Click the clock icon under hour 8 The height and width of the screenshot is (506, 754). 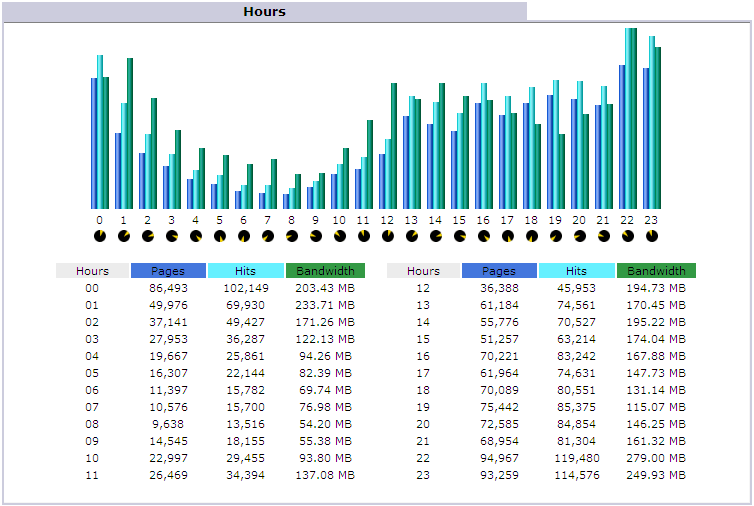tap(292, 236)
